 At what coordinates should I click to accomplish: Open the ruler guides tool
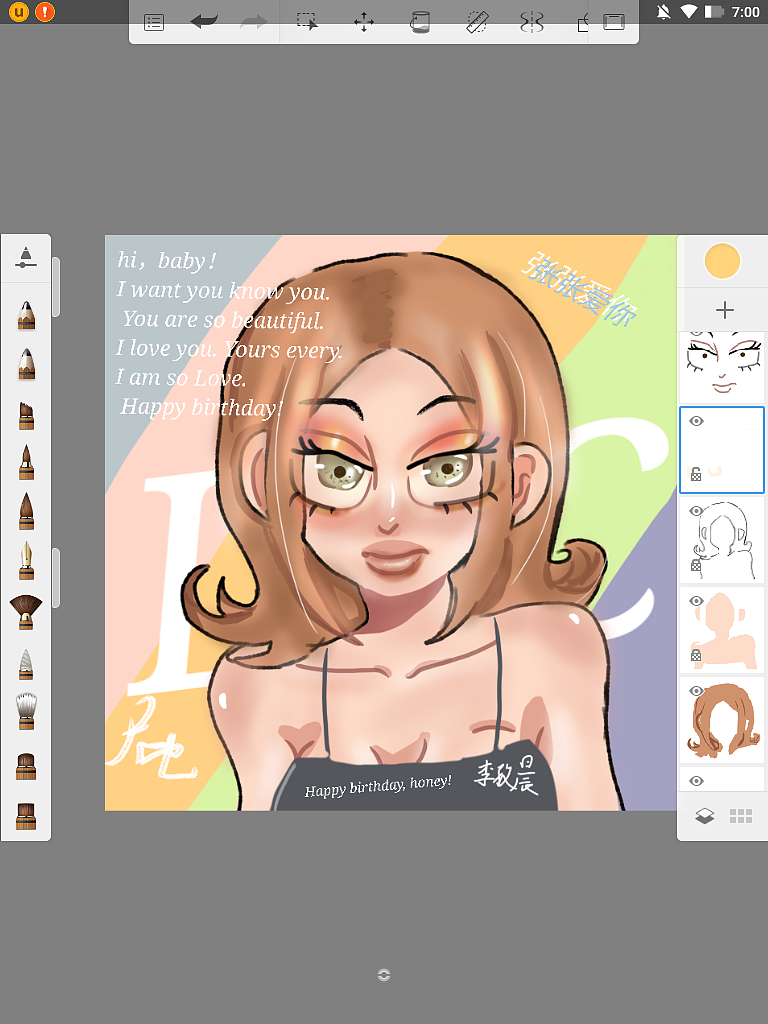477,22
